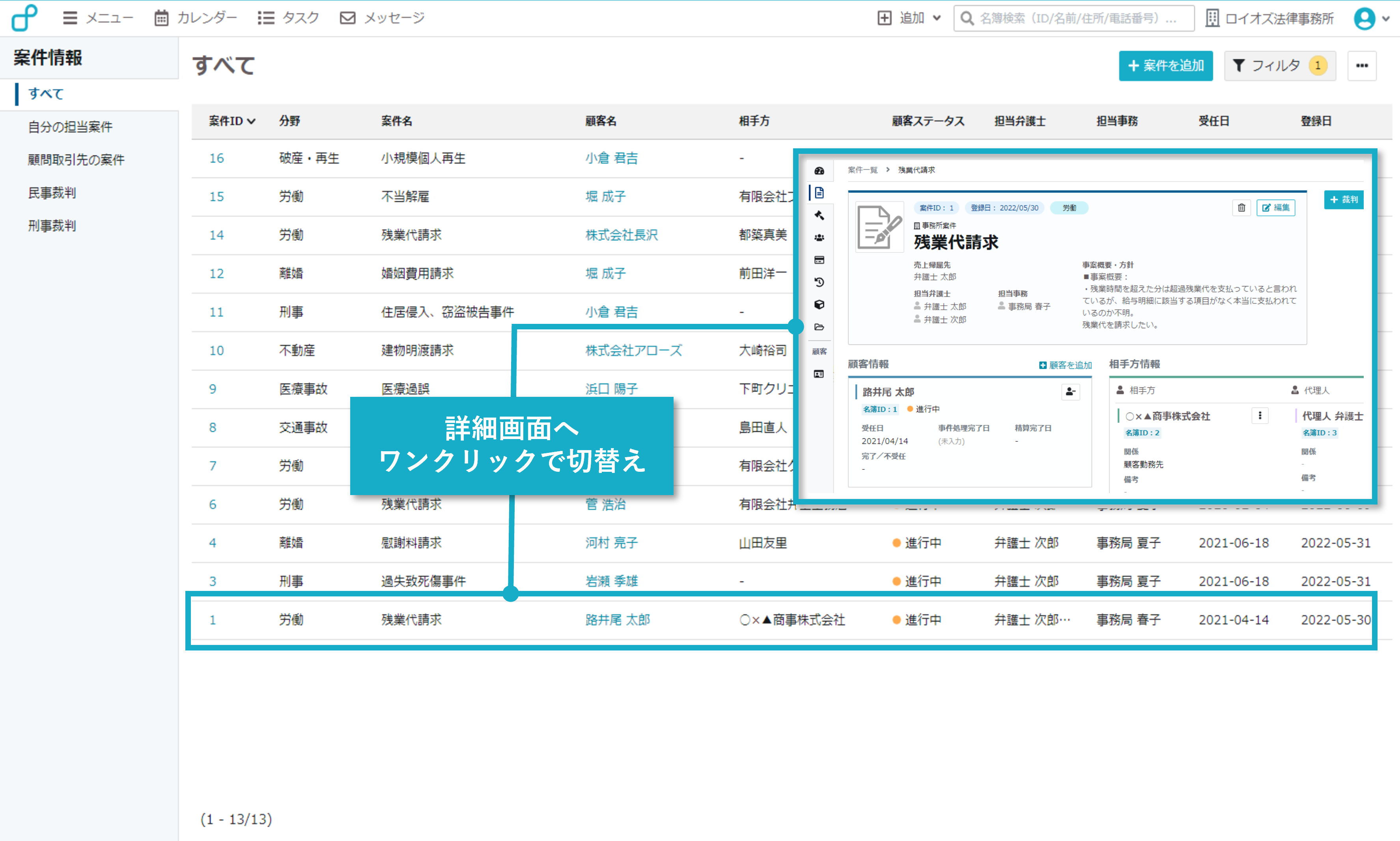The width and height of the screenshot is (1400, 841).
Task: Open the 株式会社アローズ customer link
Action: tap(633, 350)
